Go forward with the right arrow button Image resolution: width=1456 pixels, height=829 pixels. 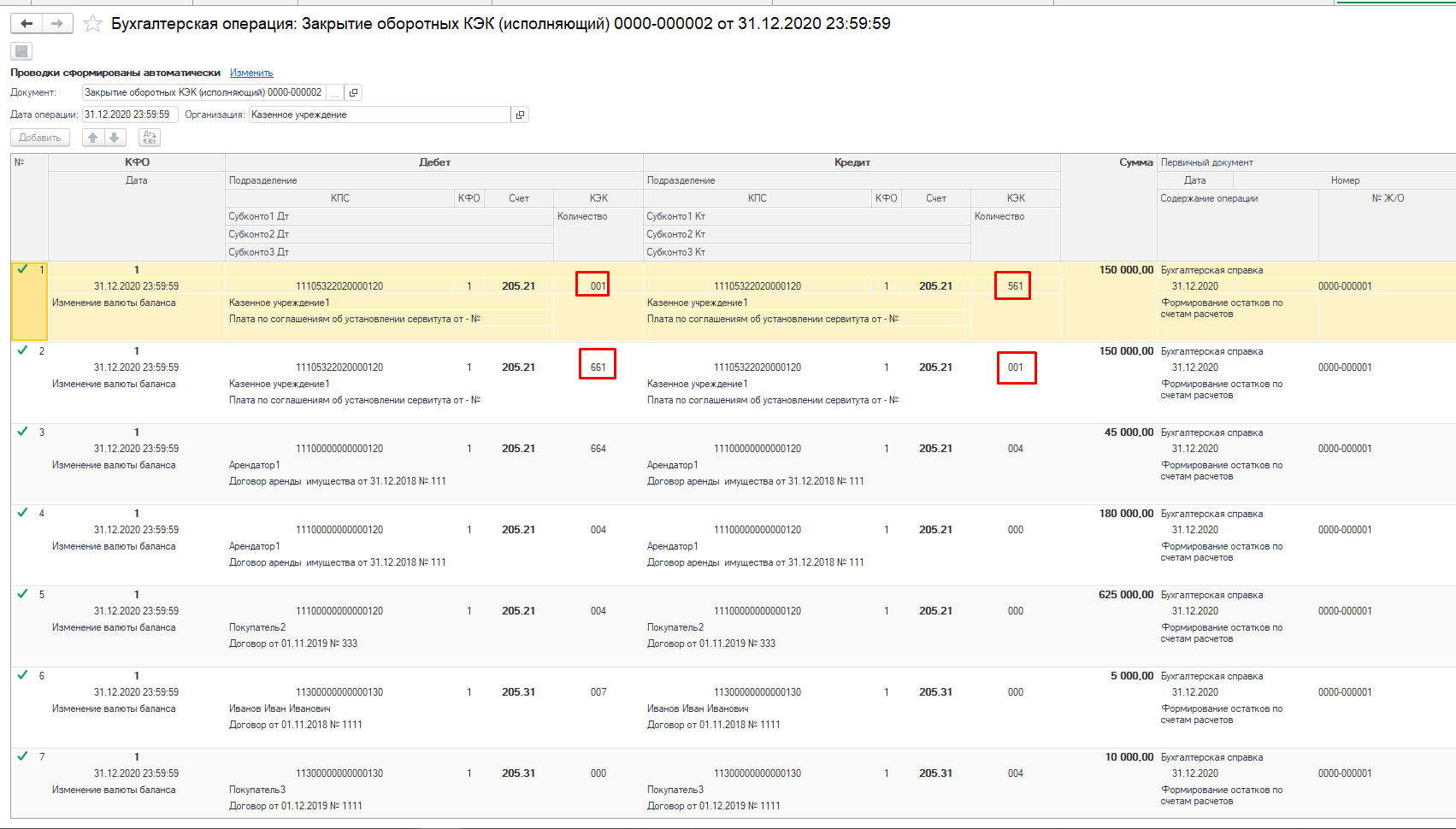point(57,23)
